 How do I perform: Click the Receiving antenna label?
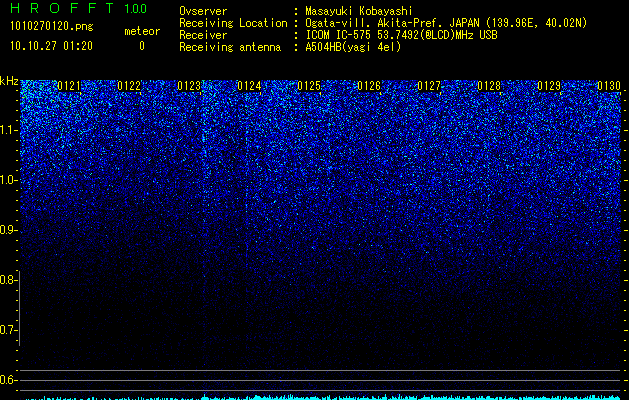(x=230, y=47)
